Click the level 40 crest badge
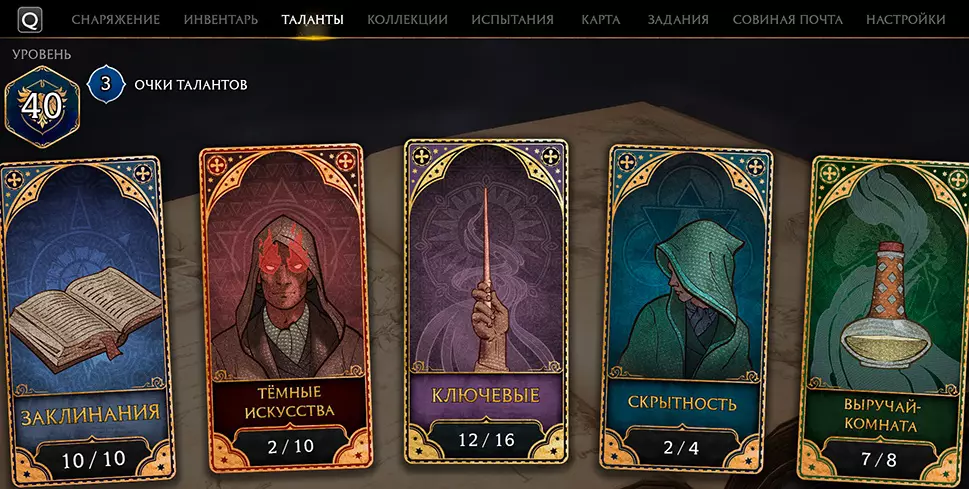The image size is (969, 489). (x=42, y=106)
